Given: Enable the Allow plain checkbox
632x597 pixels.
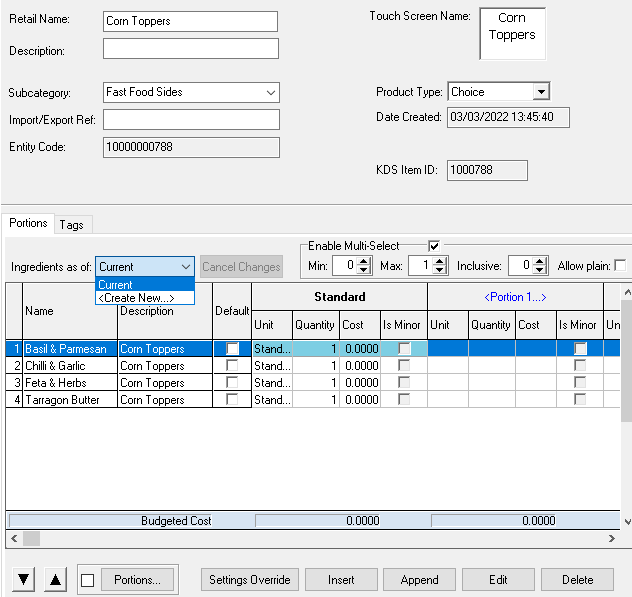Looking at the screenshot, I should click(620, 266).
